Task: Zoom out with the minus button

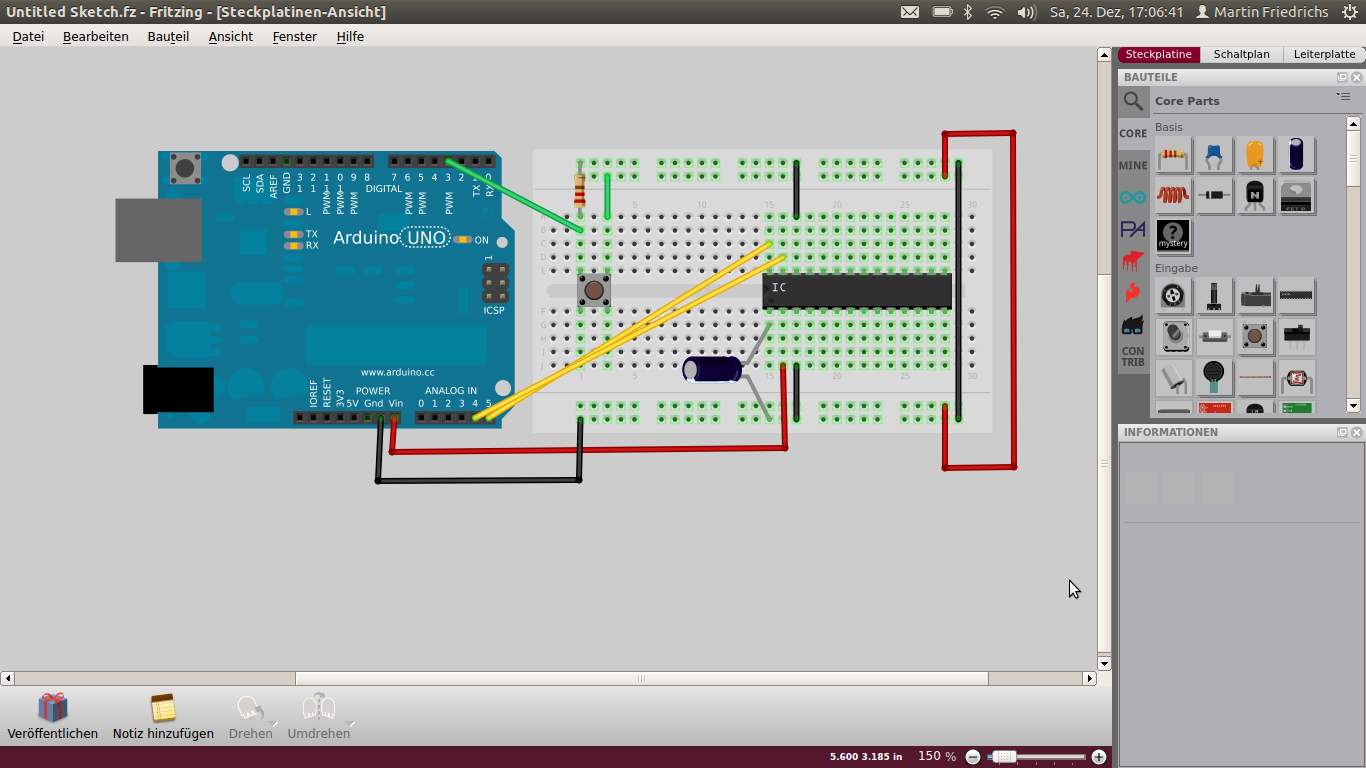Action: point(973,757)
